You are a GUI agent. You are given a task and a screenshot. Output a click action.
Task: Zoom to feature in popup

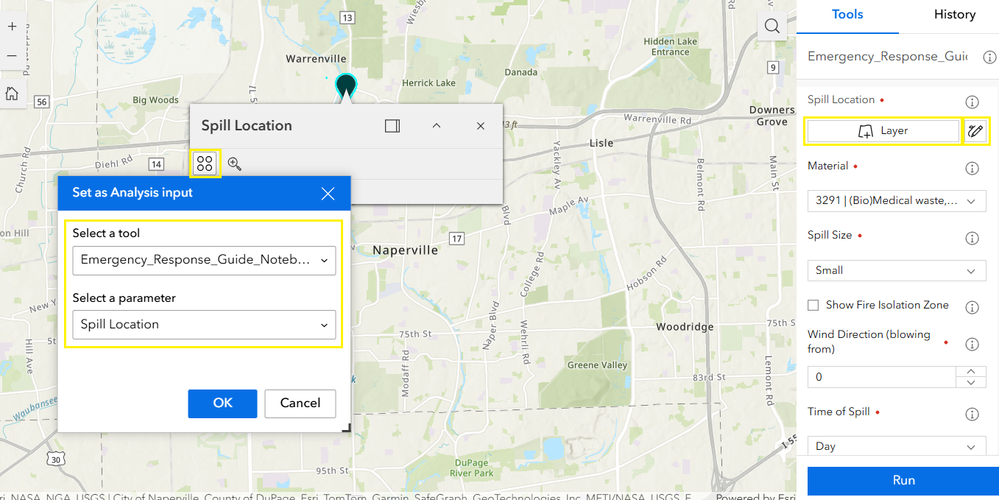[234, 164]
